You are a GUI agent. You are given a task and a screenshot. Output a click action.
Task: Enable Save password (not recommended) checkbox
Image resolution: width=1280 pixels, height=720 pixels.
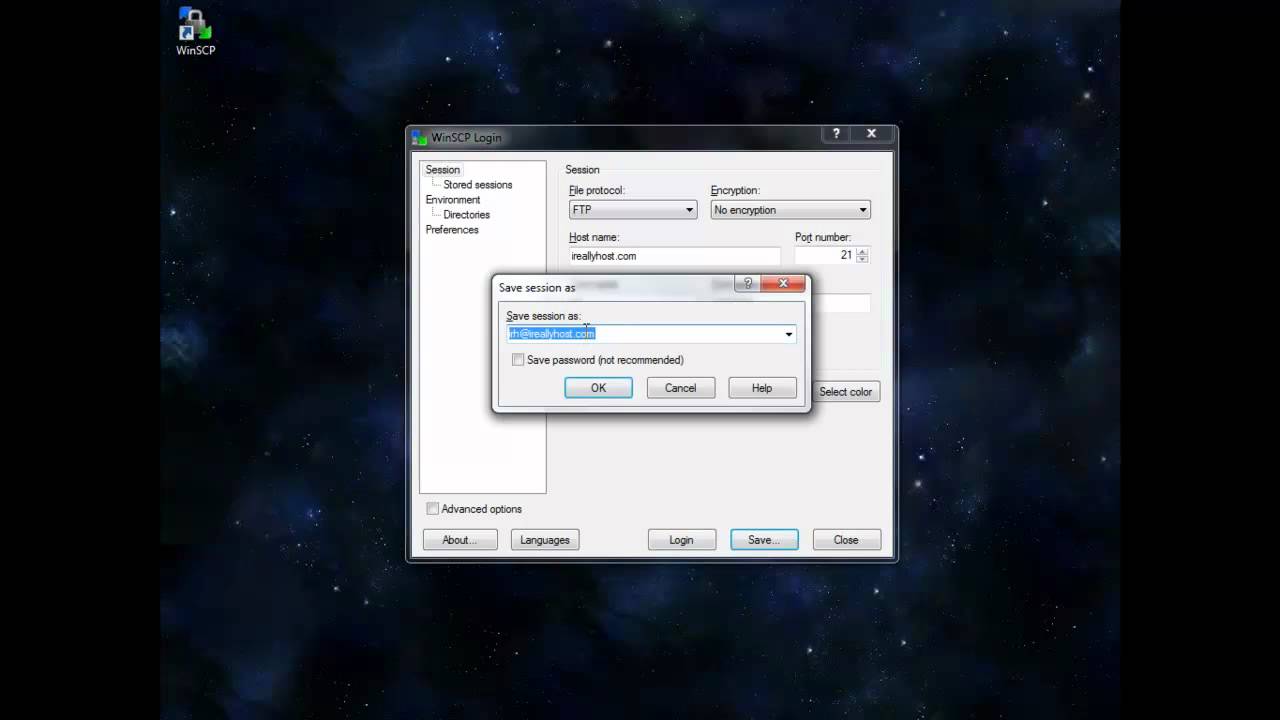pyautogui.click(x=518, y=360)
